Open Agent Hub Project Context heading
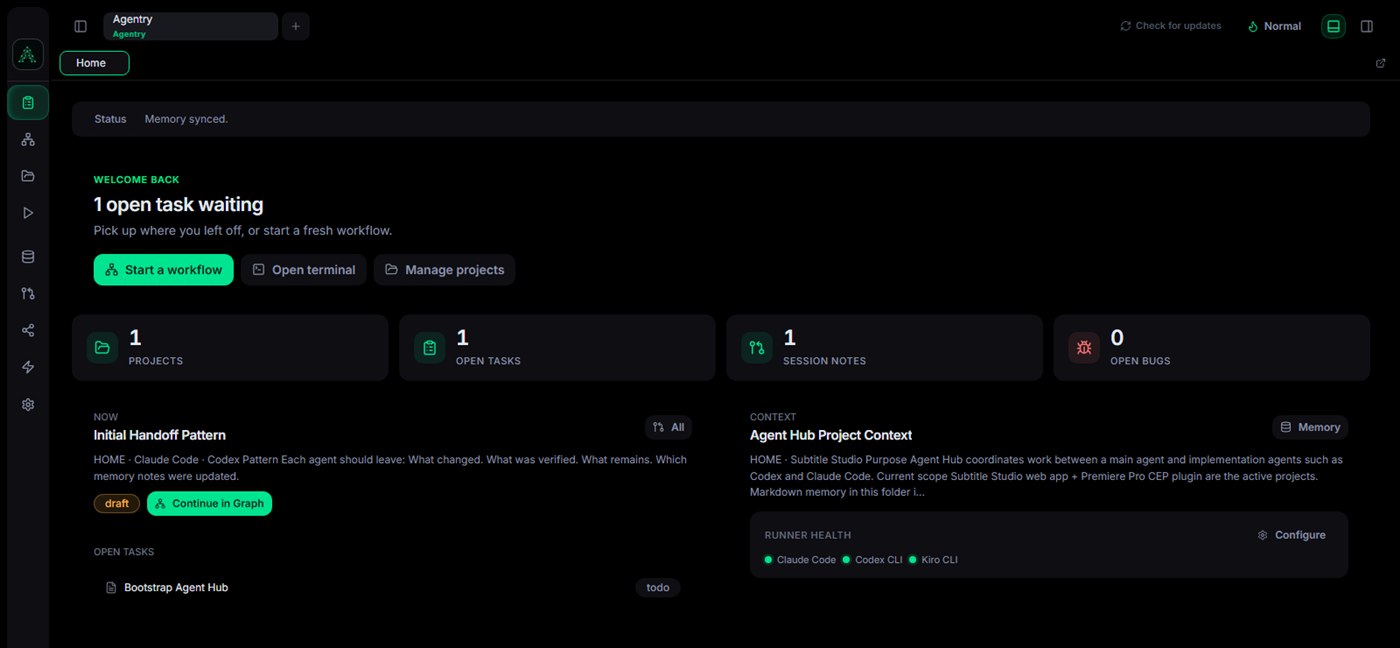Screen dimensions: 1400x648 coord(831,435)
